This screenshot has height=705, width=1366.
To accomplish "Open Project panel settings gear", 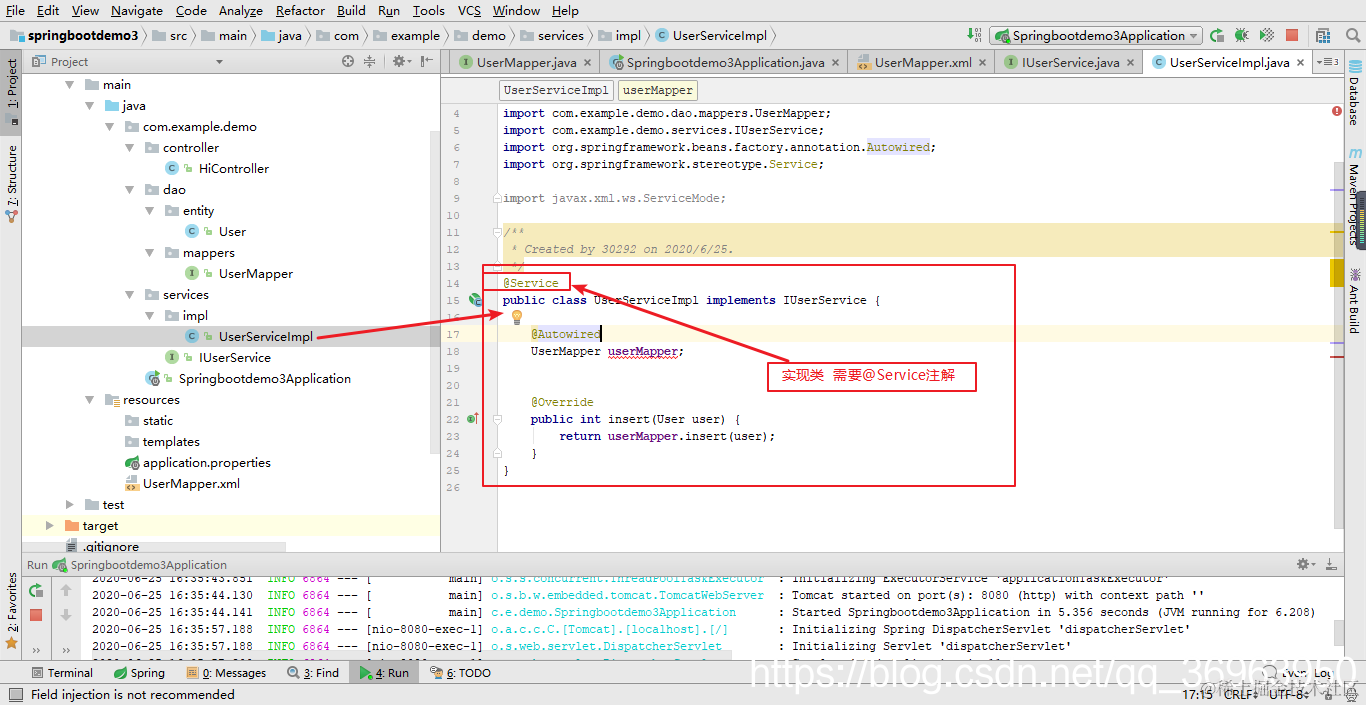I will tap(400, 61).
